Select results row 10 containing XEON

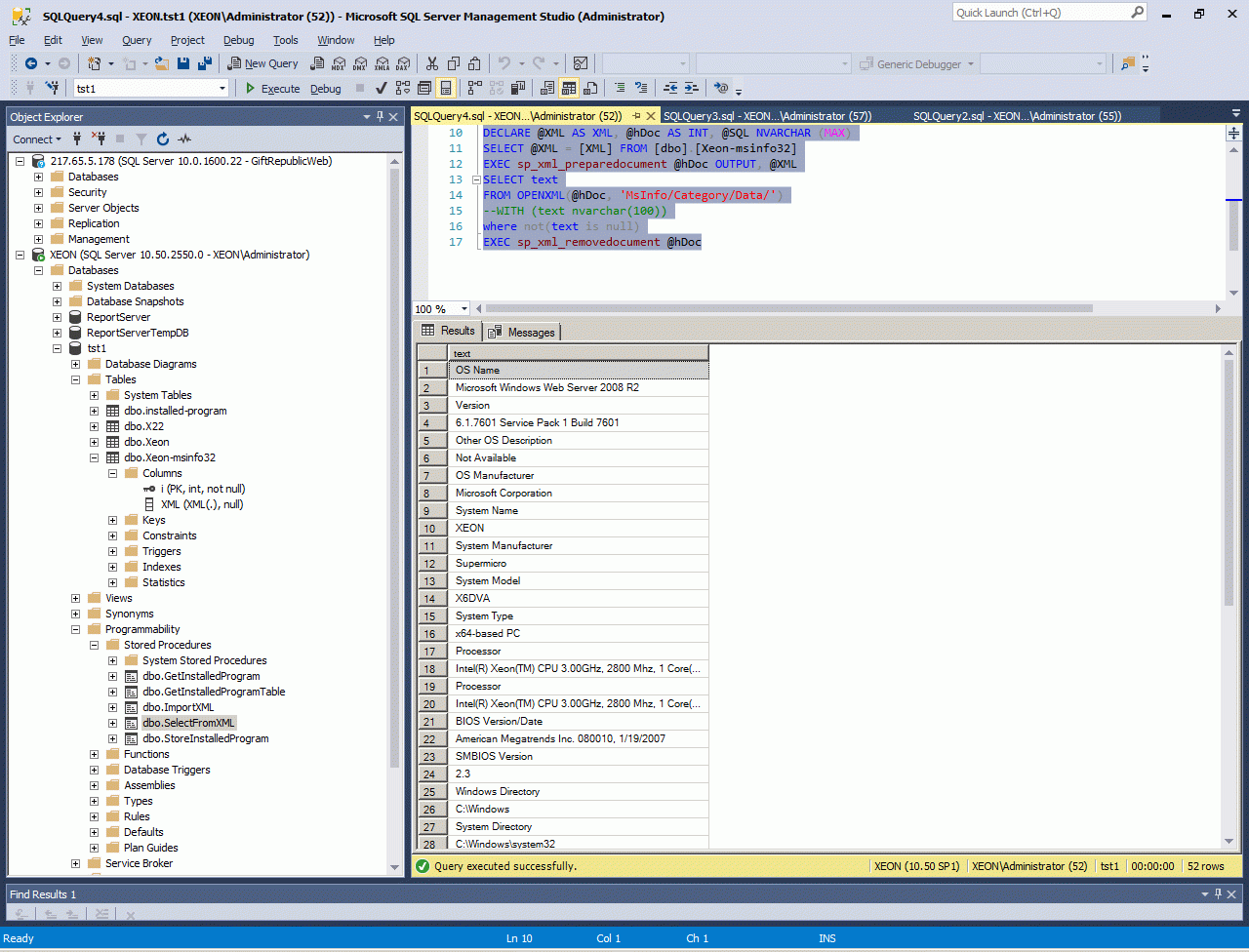coord(578,528)
